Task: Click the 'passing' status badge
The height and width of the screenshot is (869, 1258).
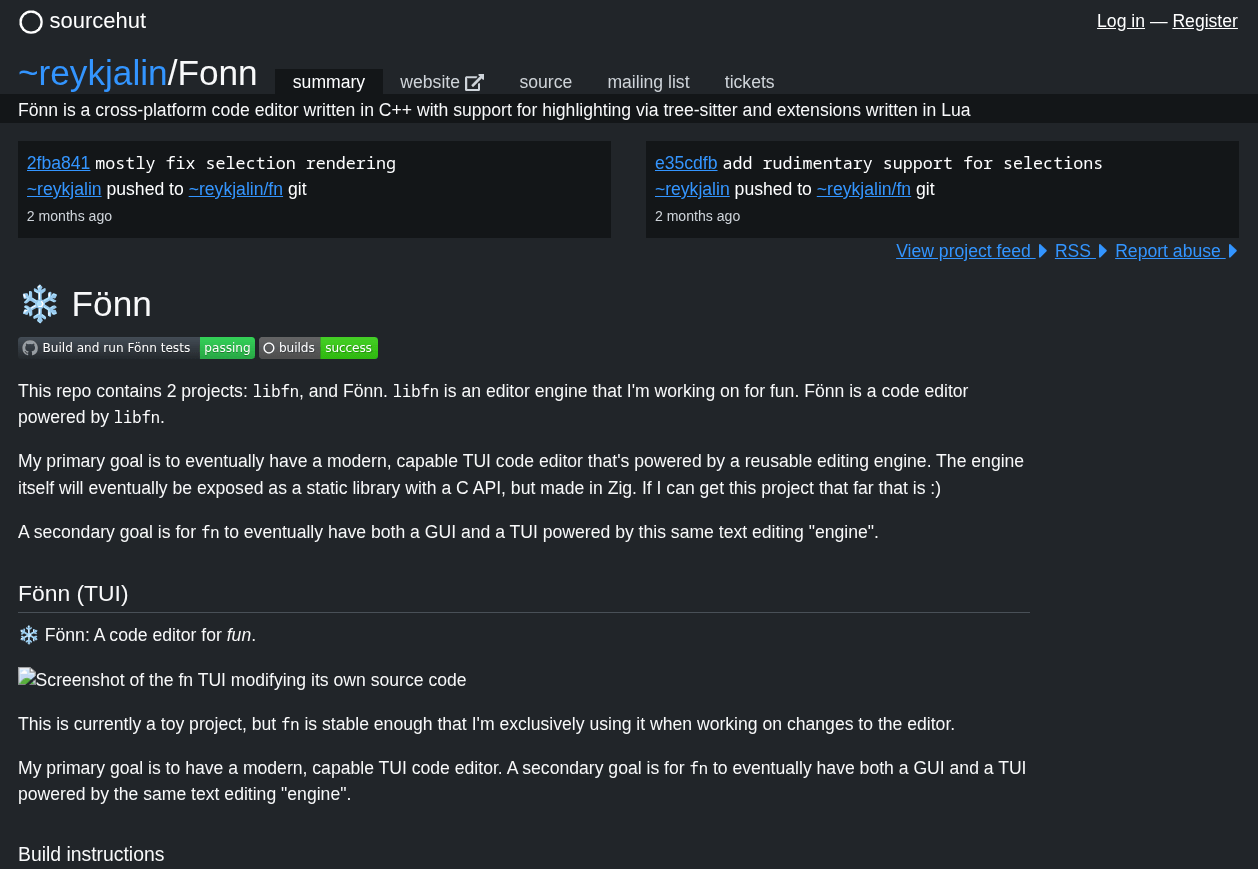Action: click(x=227, y=347)
